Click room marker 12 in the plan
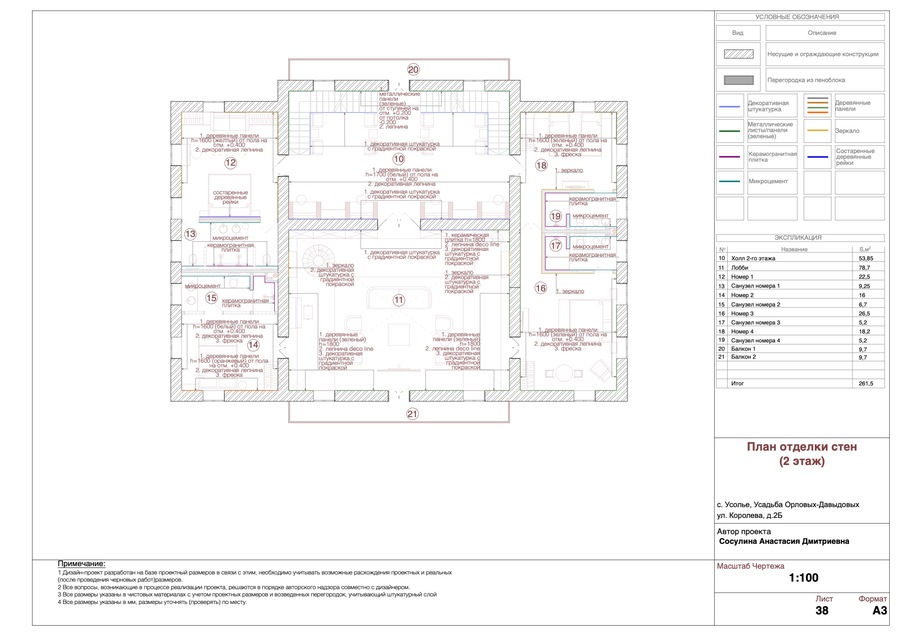Viewport: 900px width, 636px height. pos(230,163)
